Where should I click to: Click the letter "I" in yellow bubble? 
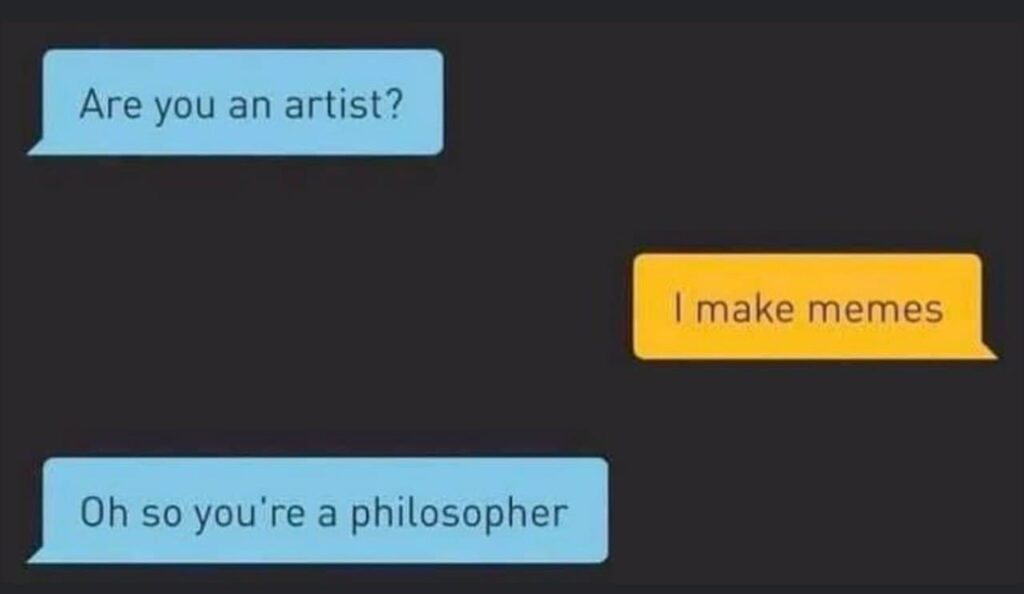tap(679, 308)
